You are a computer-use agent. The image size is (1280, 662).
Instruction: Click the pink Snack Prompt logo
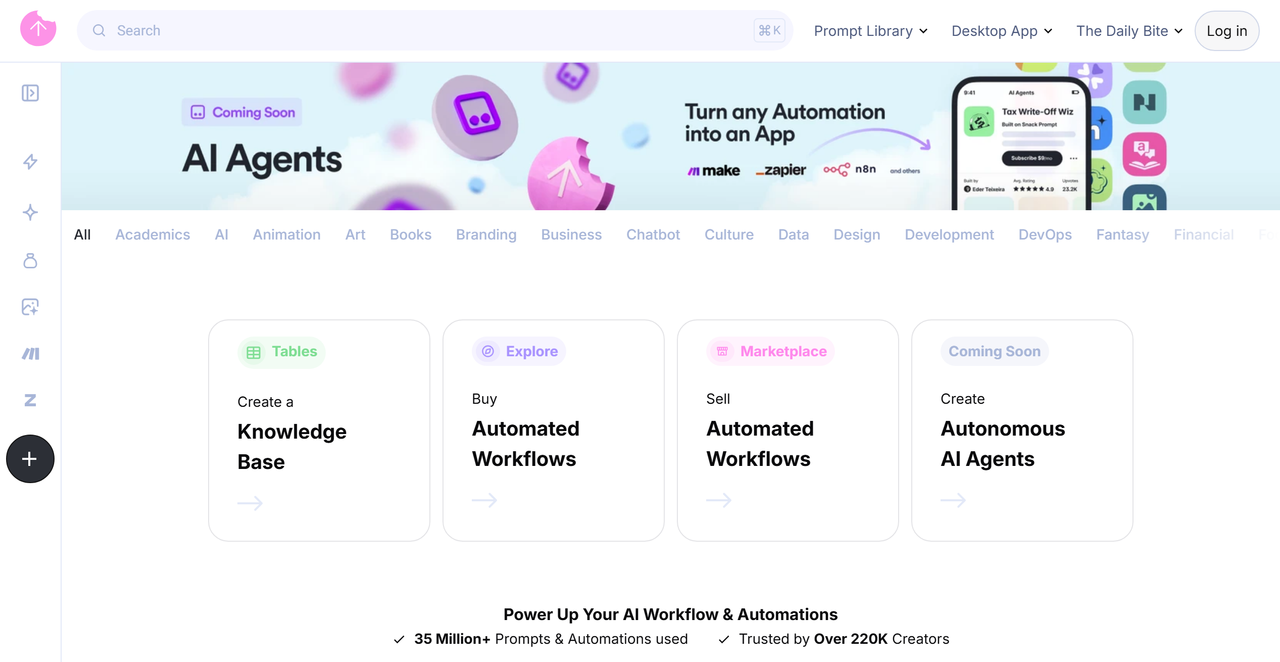(38, 29)
